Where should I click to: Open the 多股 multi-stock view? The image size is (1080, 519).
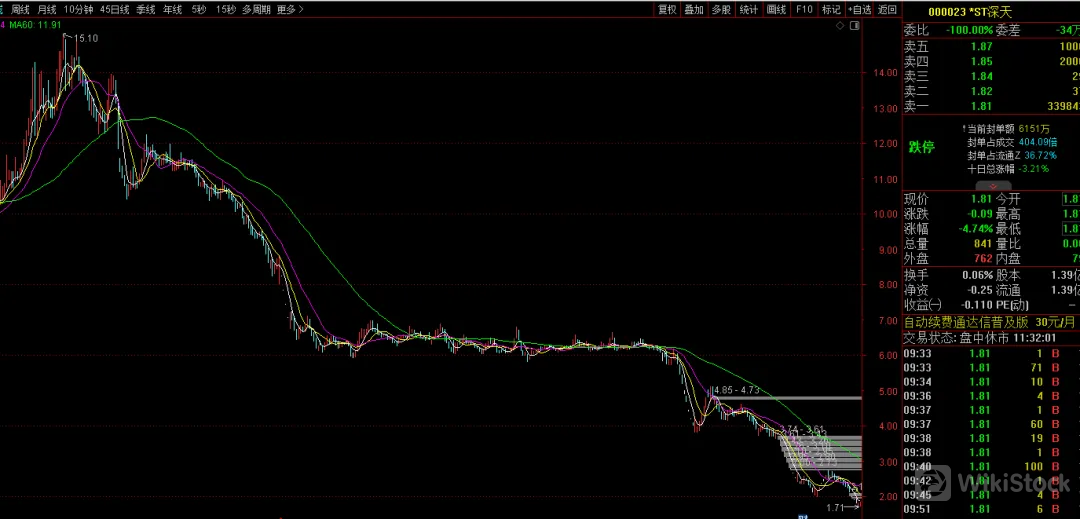[x=721, y=9]
